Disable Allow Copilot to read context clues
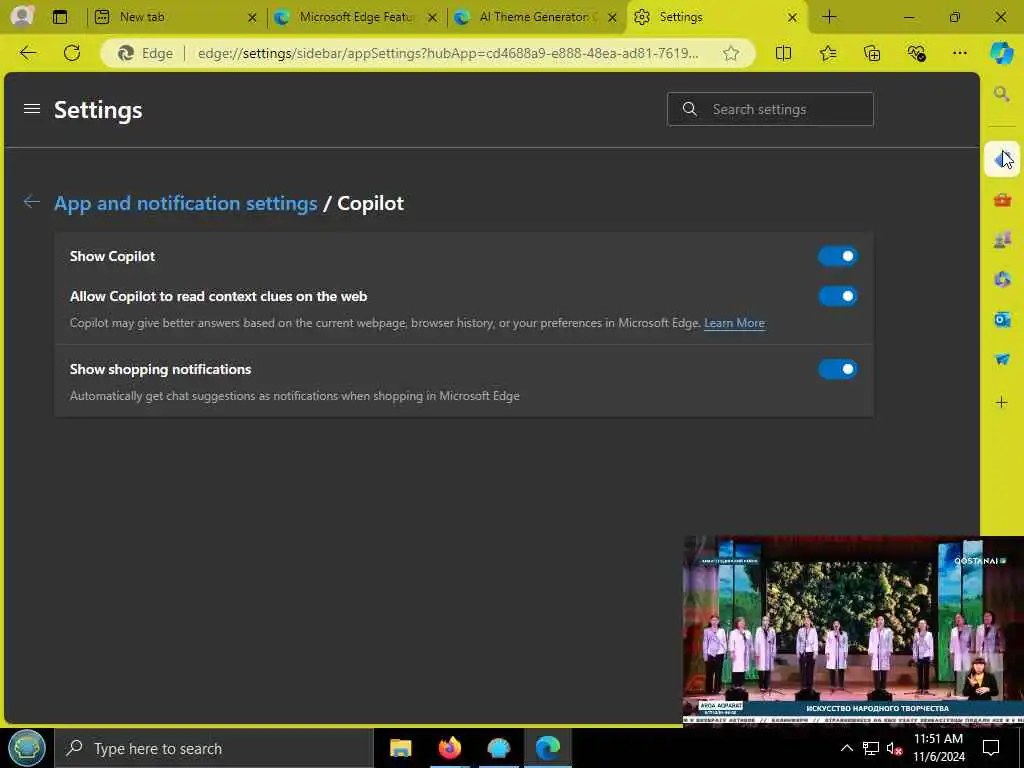This screenshot has width=1024, height=768. 838,296
